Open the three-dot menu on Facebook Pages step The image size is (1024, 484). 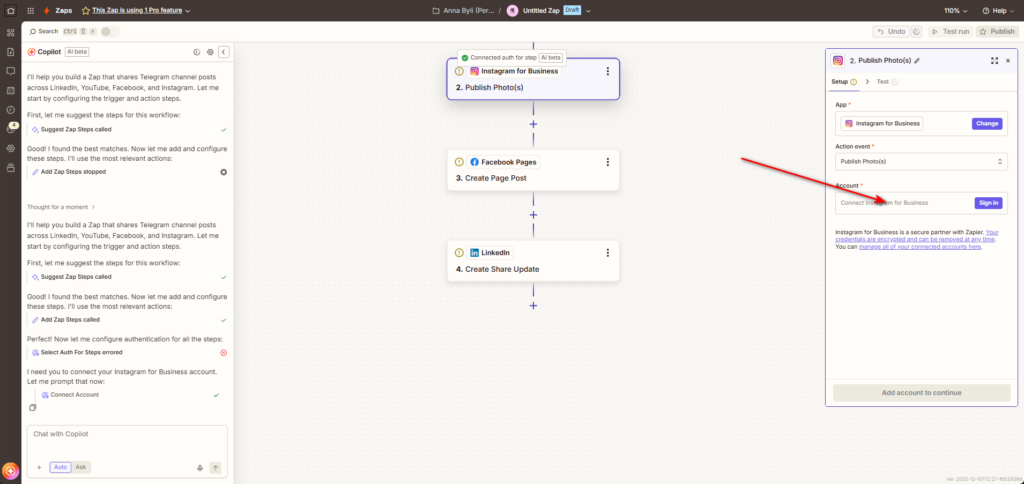607,162
